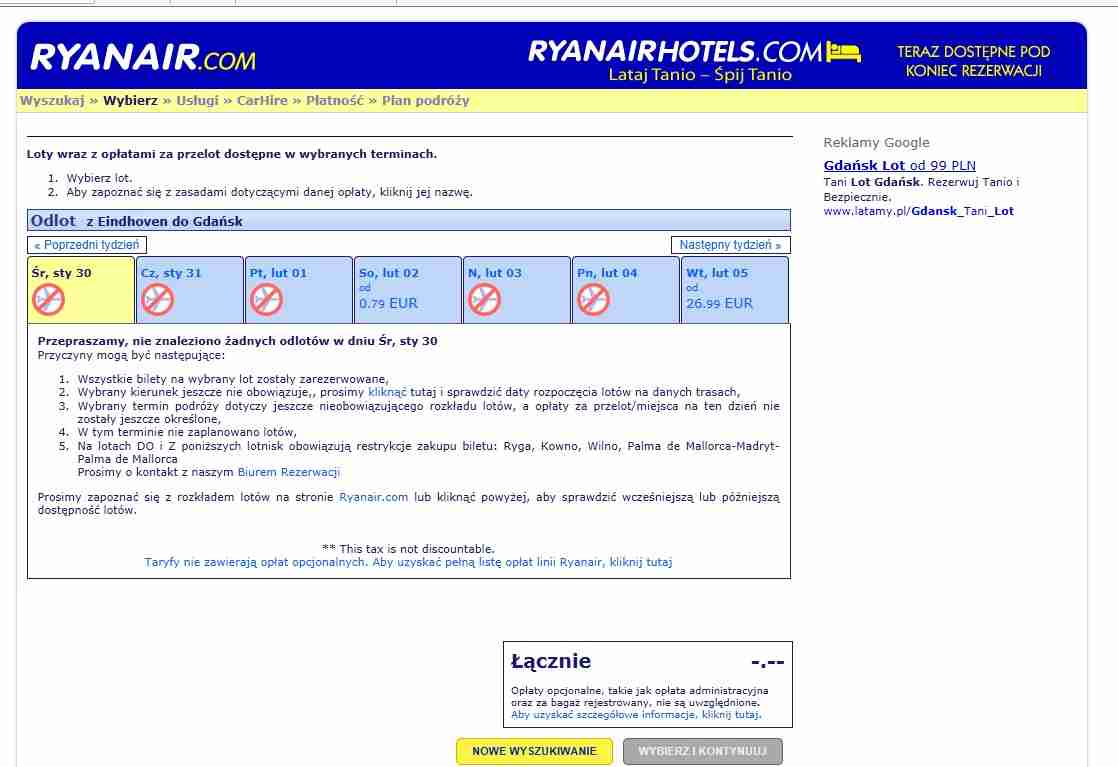The height and width of the screenshot is (767, 1118).
Task: Open the 'Taryfy nie zawierają opłat opcjonalnych' link
Action: point(408,562)
